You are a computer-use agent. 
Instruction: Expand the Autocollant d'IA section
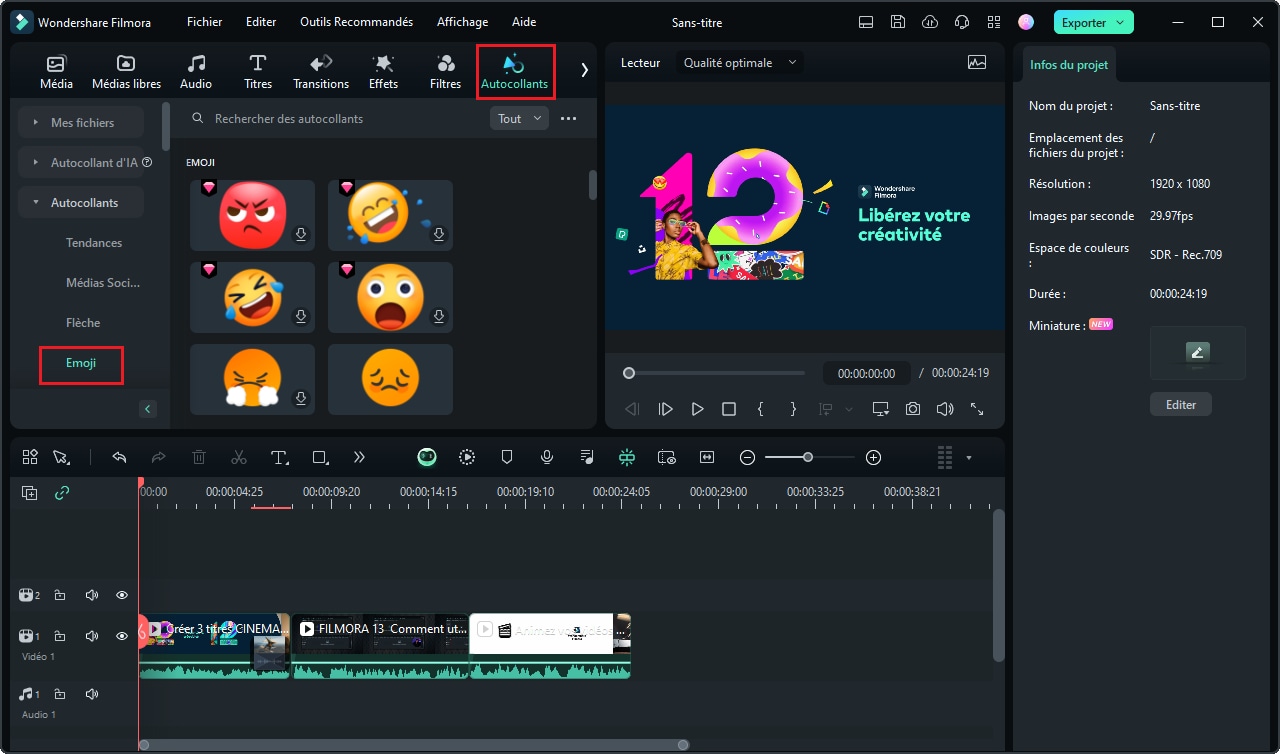81,162
